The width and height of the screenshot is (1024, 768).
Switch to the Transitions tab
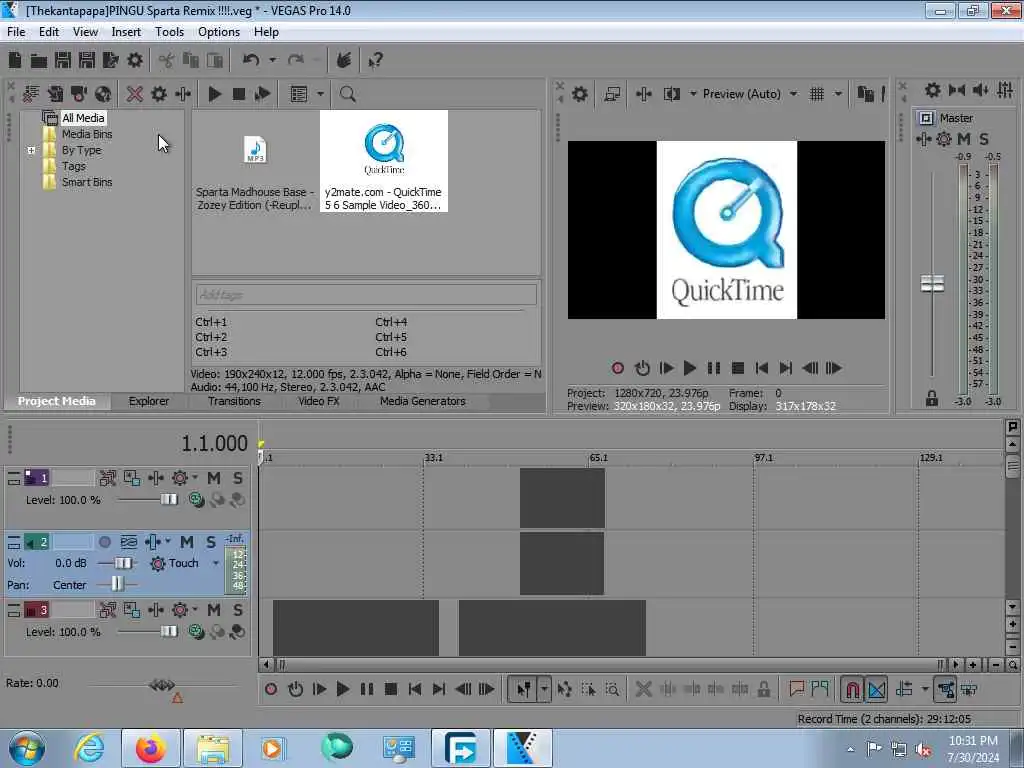pyautogui.click(x=234, y=401)
